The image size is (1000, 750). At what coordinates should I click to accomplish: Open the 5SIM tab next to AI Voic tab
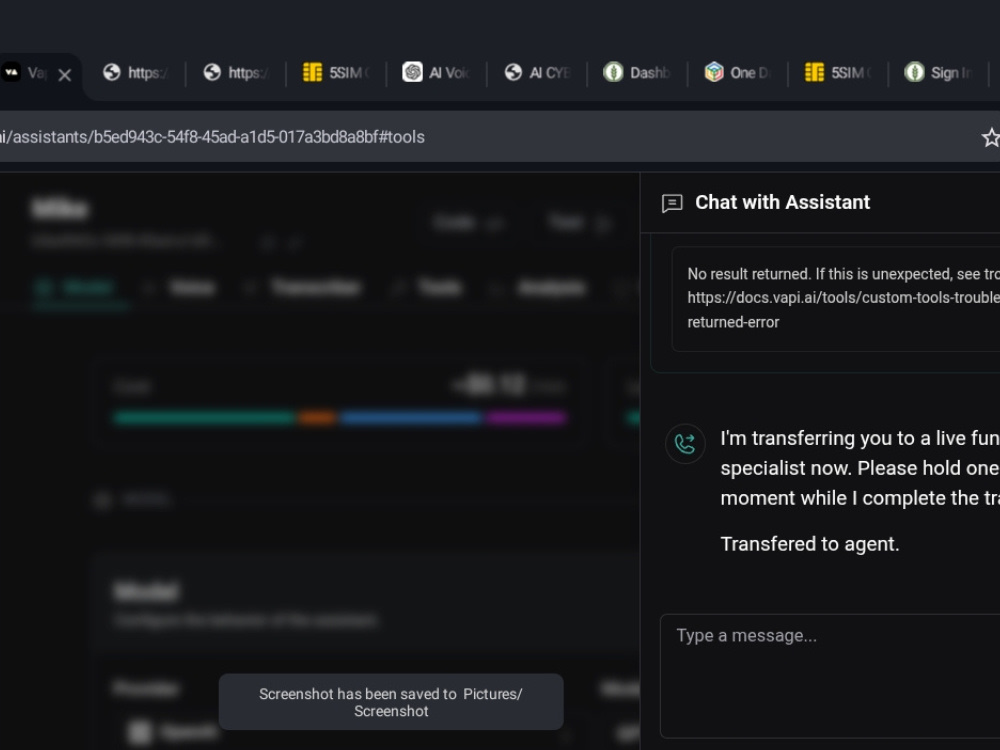pos(335,73)
